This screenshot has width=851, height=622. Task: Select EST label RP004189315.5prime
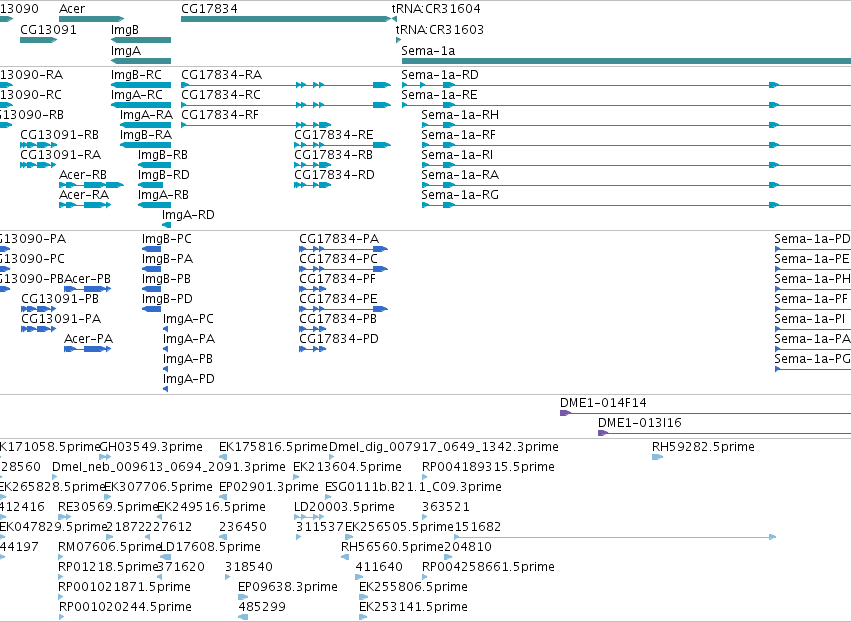(x=488, y=467)
